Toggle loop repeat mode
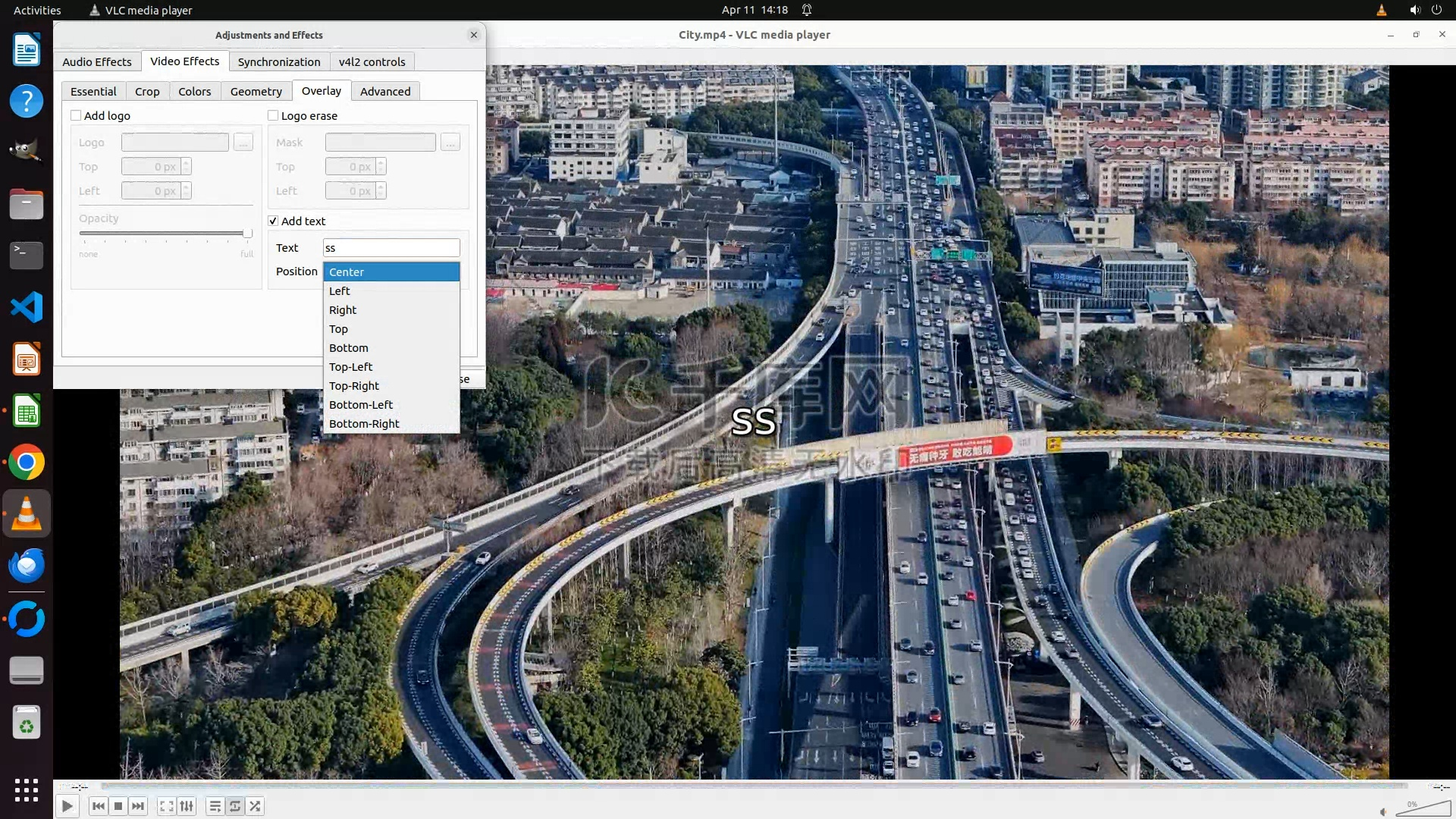1456x819 pixels. click(235, 806)
